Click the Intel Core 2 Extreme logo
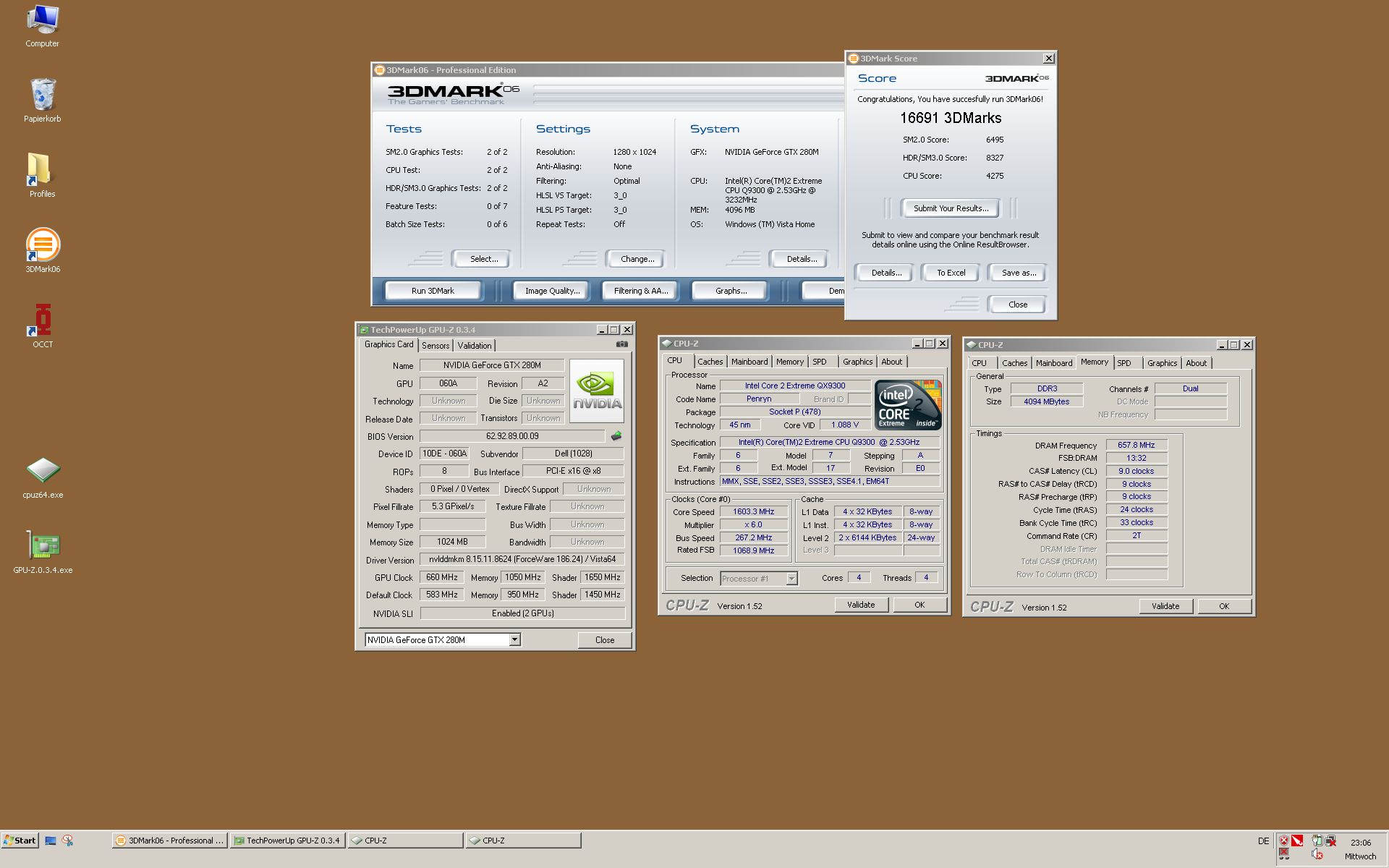The image size is (1389, 868). pyautogui.click(x=908, y=404)
